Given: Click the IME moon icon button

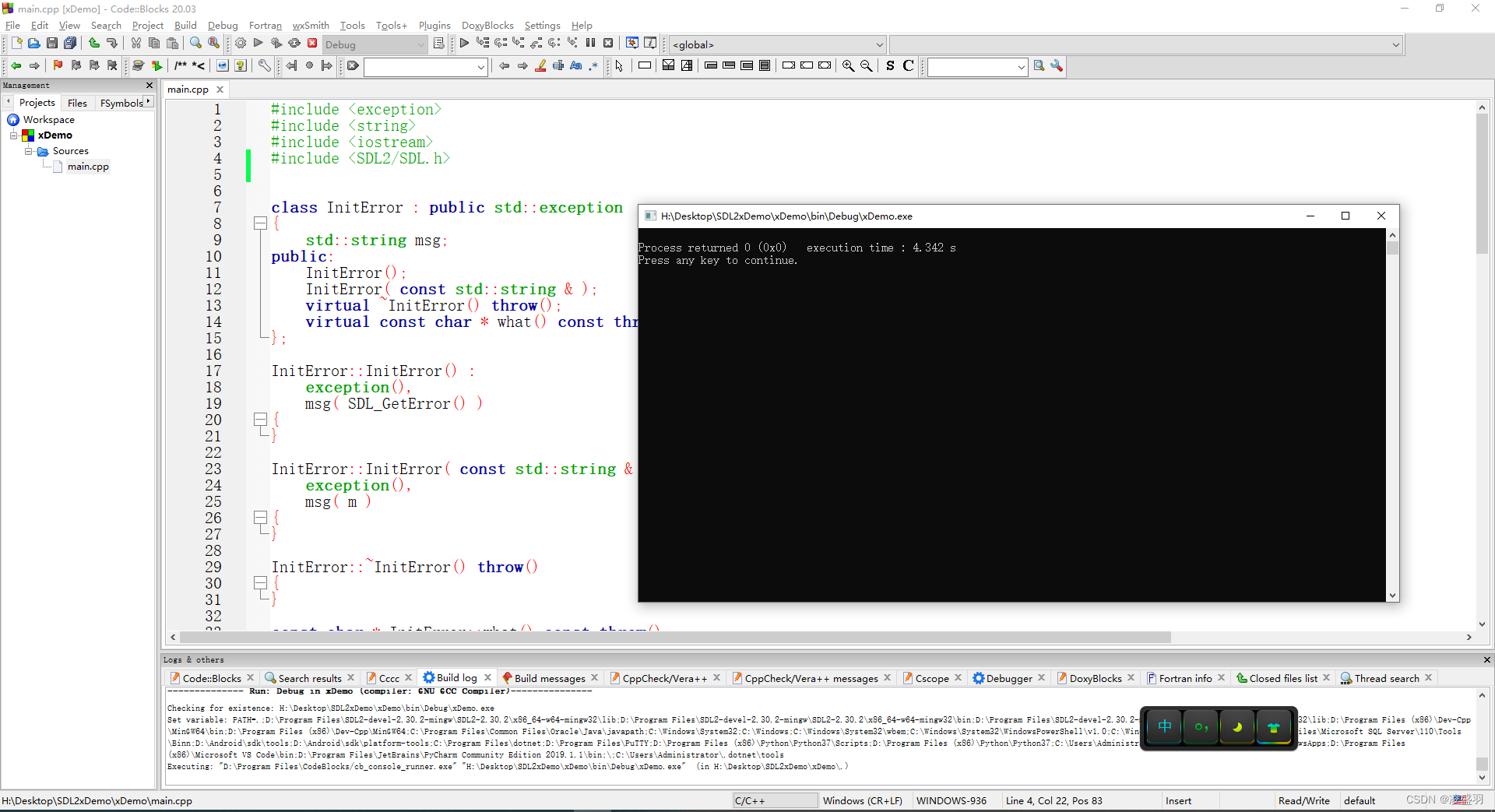Looking at the screenshot, I should click(1236, 727).
